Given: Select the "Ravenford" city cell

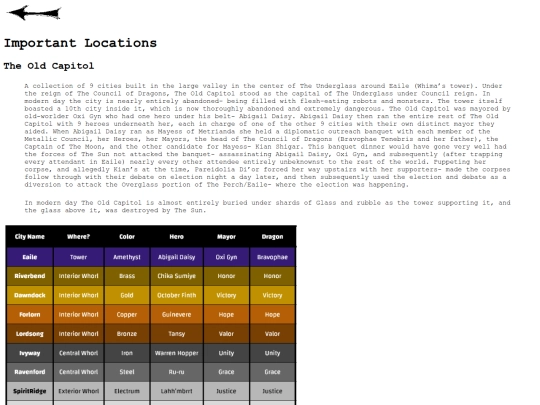Looking at the screenshot, I should [x=30, y=372].
